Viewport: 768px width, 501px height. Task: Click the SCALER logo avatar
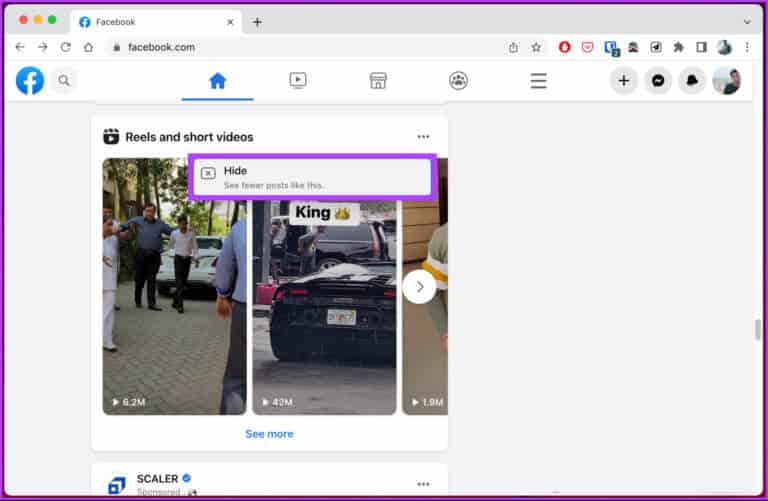tap(116, 485)
